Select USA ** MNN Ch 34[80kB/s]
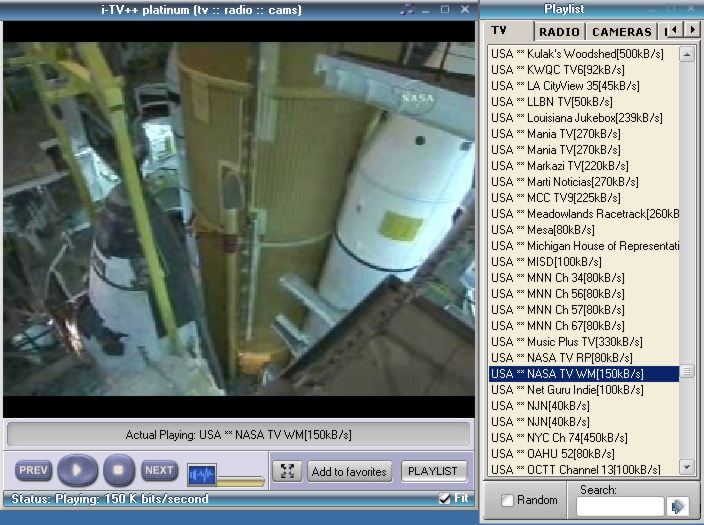The height and width of the screenshot is (525, 704). 584,278
